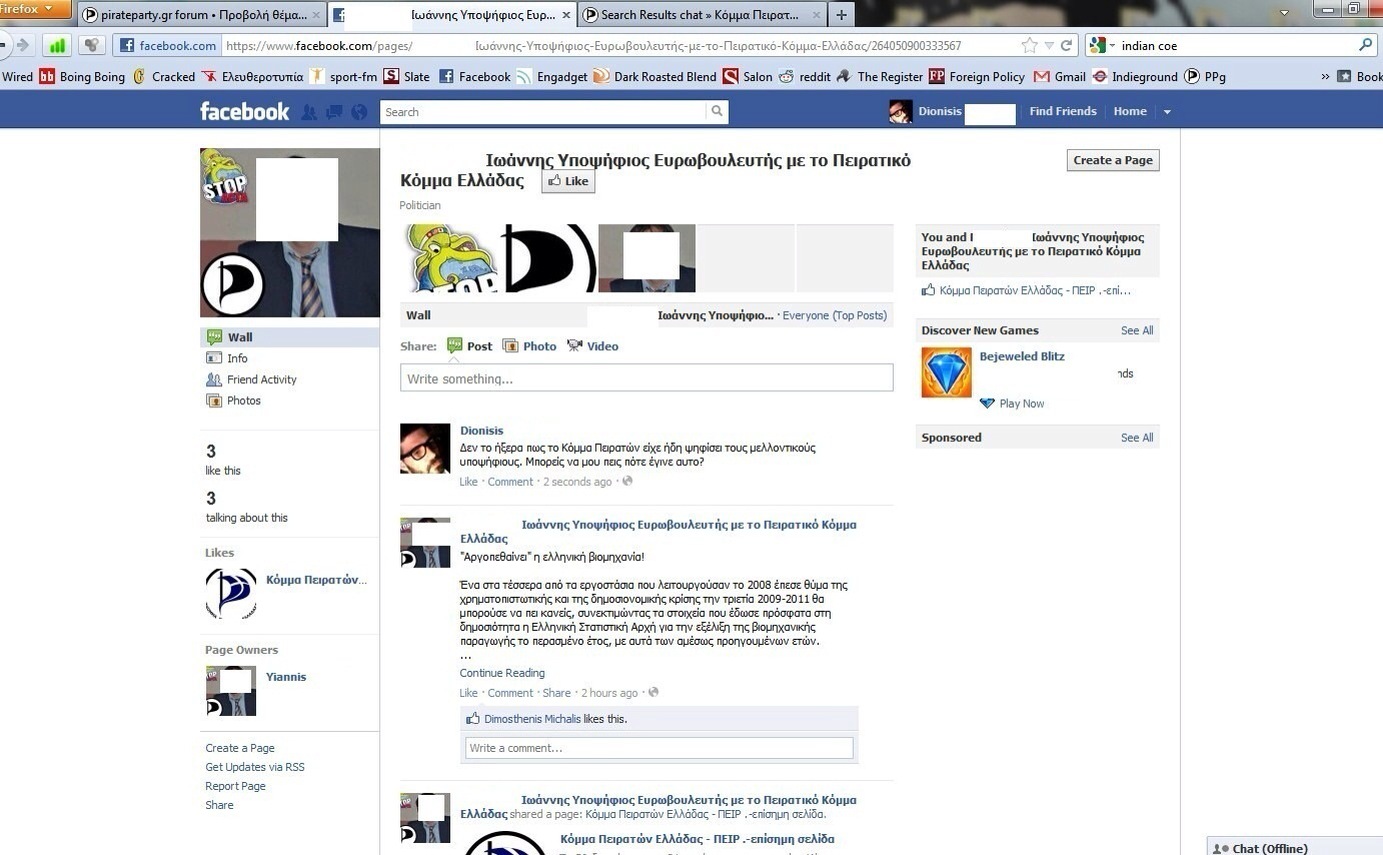Open a new tab with plus button
The width and height of the screenshot is (1383, 855).
pos(841,15)
